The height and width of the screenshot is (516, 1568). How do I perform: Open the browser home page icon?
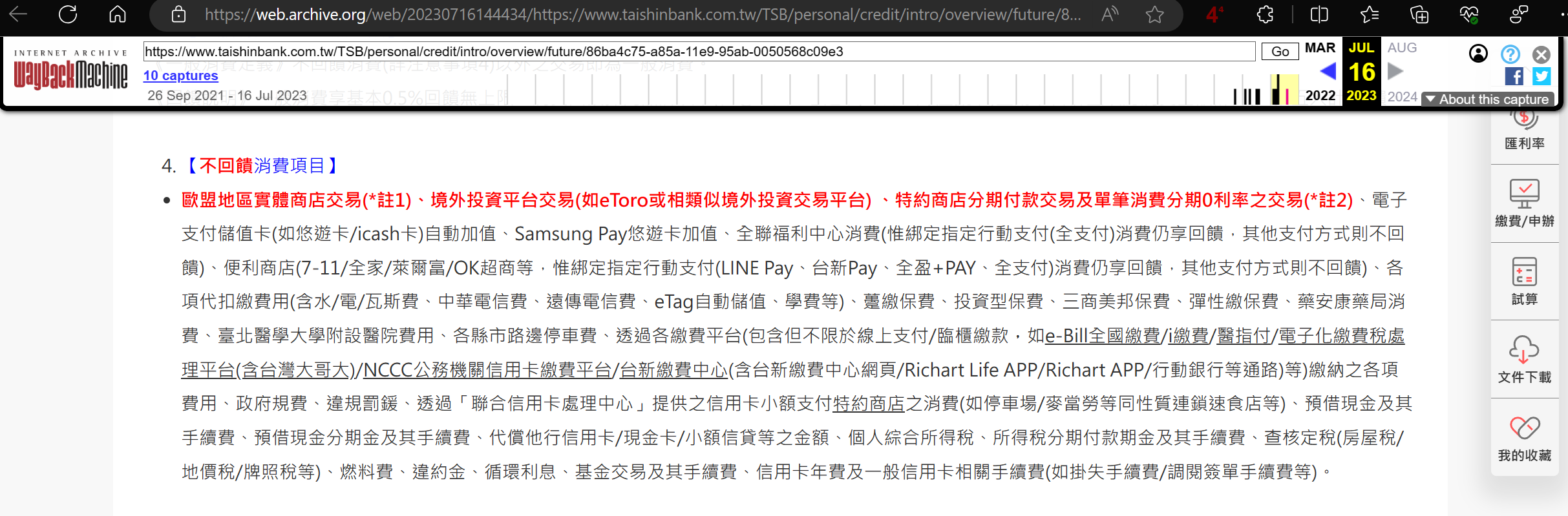[x=118, y=14]
